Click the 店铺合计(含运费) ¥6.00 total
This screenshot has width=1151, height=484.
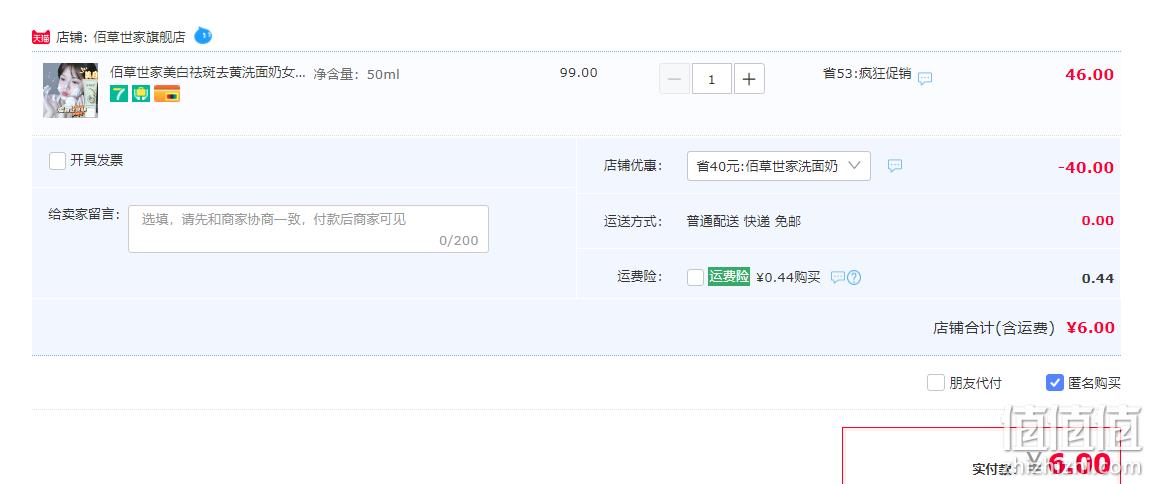coord(1023,328)
